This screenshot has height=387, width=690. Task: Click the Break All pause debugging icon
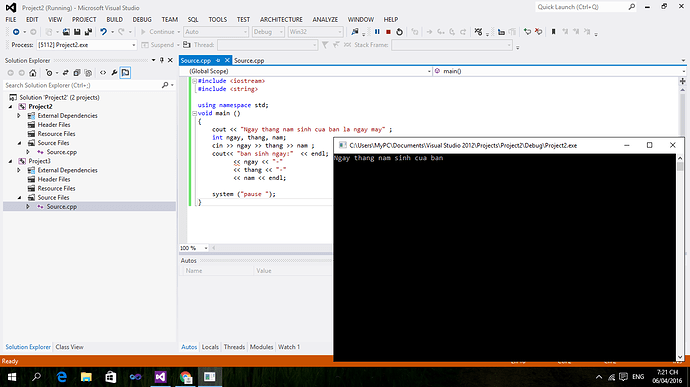coord(377,32)
